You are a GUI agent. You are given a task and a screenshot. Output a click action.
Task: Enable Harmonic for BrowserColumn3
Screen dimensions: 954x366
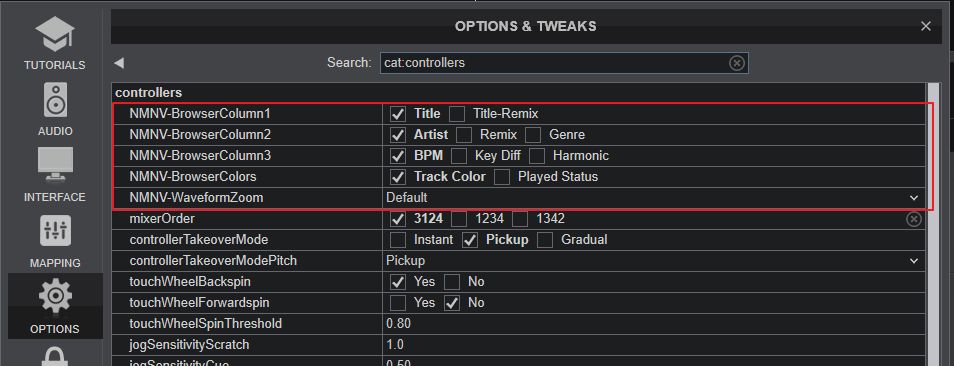coord(537,156)
